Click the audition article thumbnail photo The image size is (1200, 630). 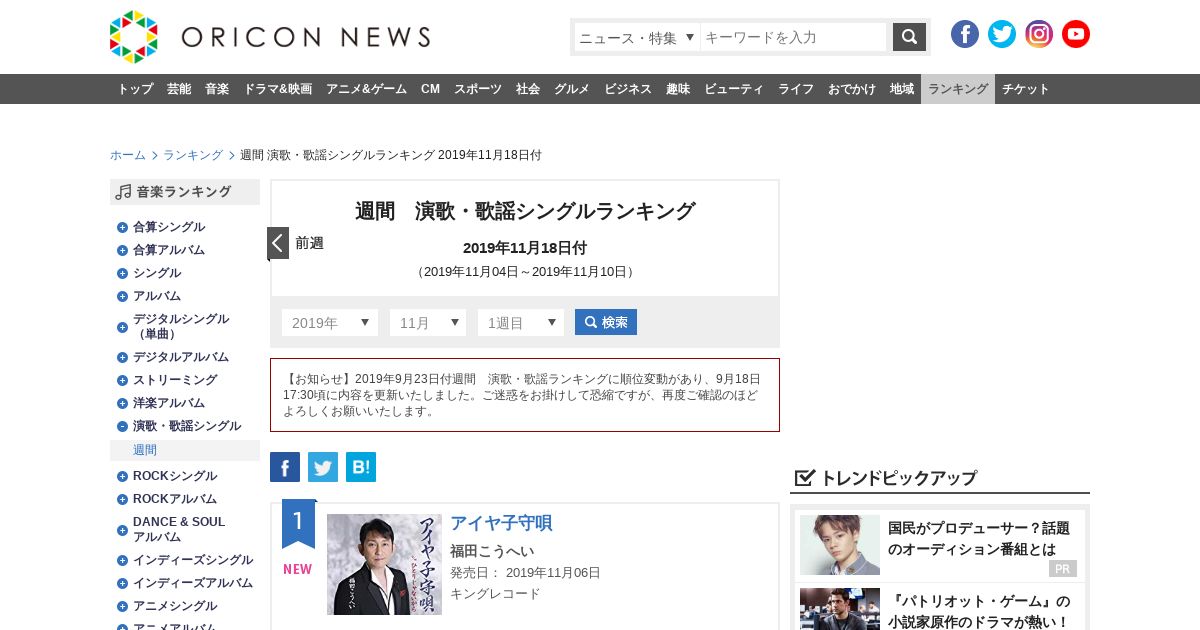[840, 545]
